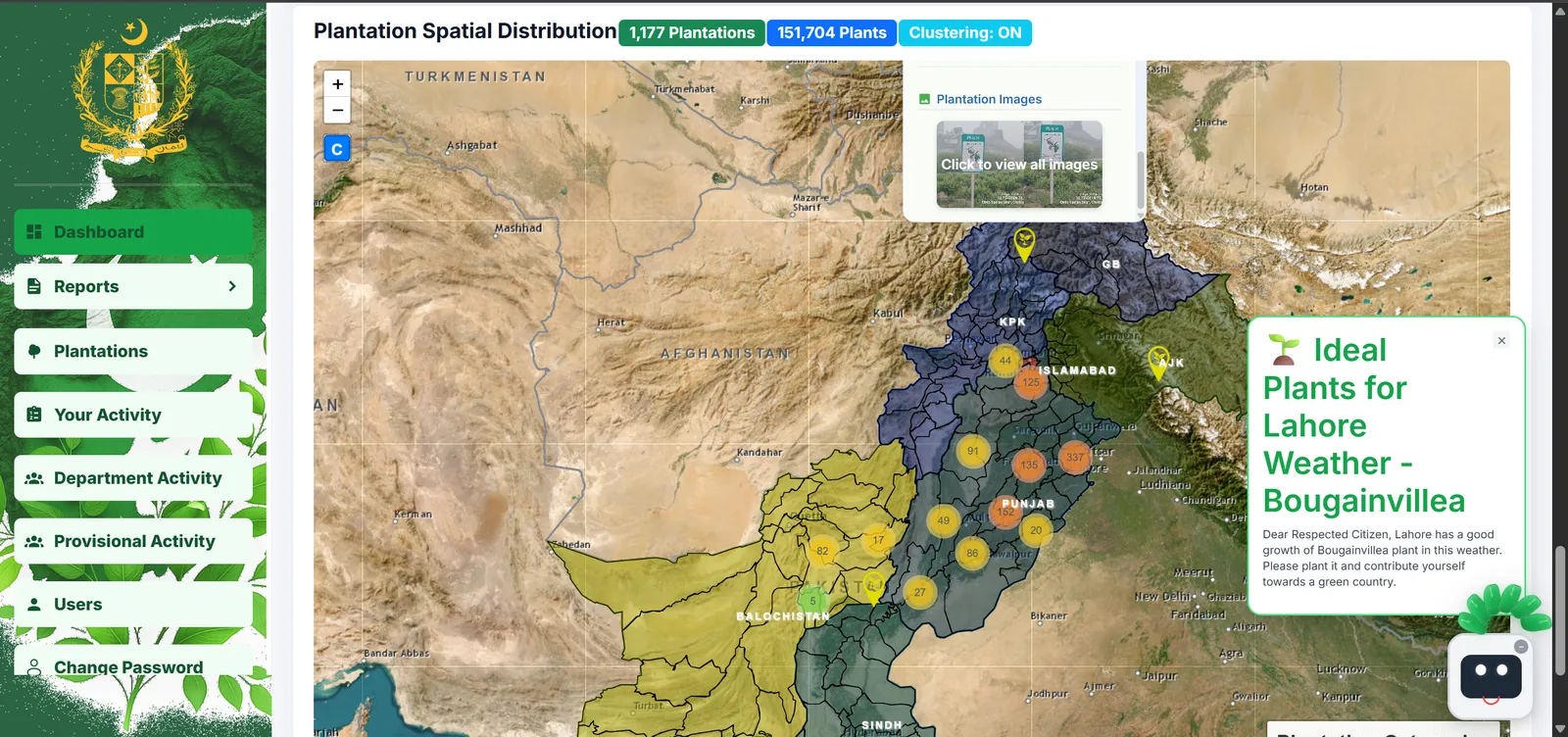This screenshot has width=1568, height=737.
Task: Click the cluster marker labeled 17
Action: [x=878, y=540]
